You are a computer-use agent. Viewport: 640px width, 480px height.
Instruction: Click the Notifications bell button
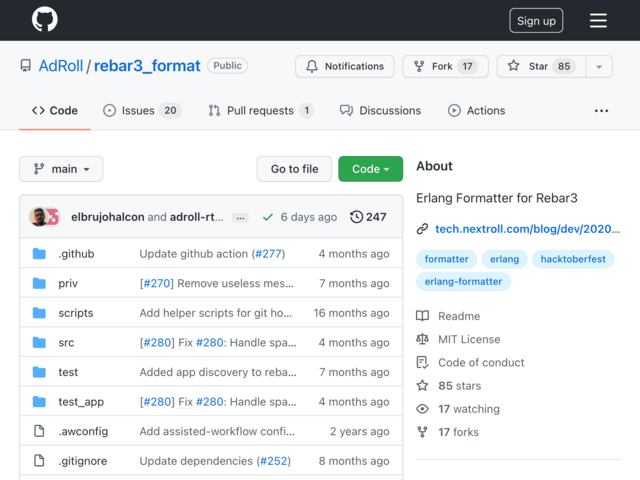344,66
